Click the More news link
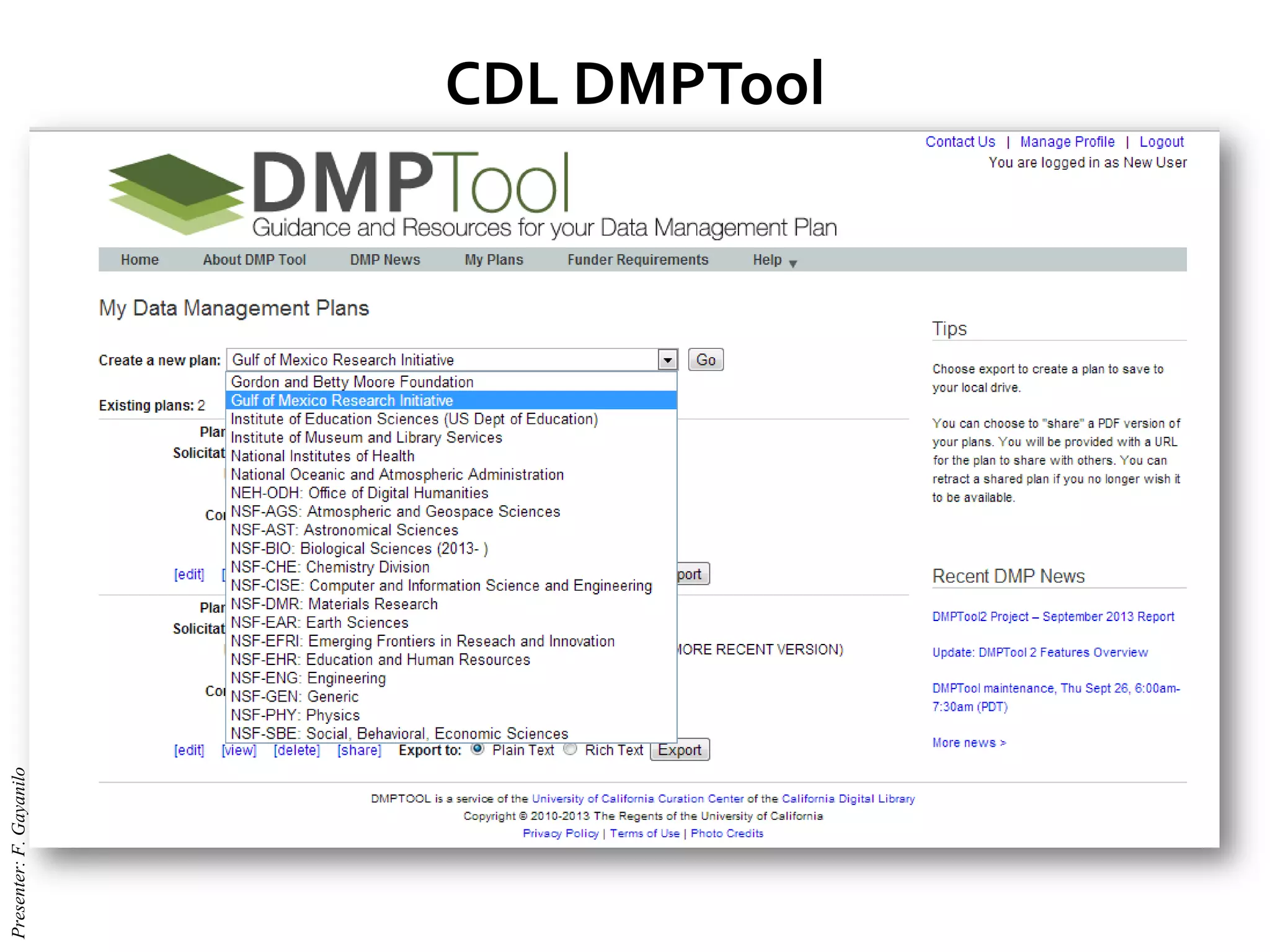 969,743
